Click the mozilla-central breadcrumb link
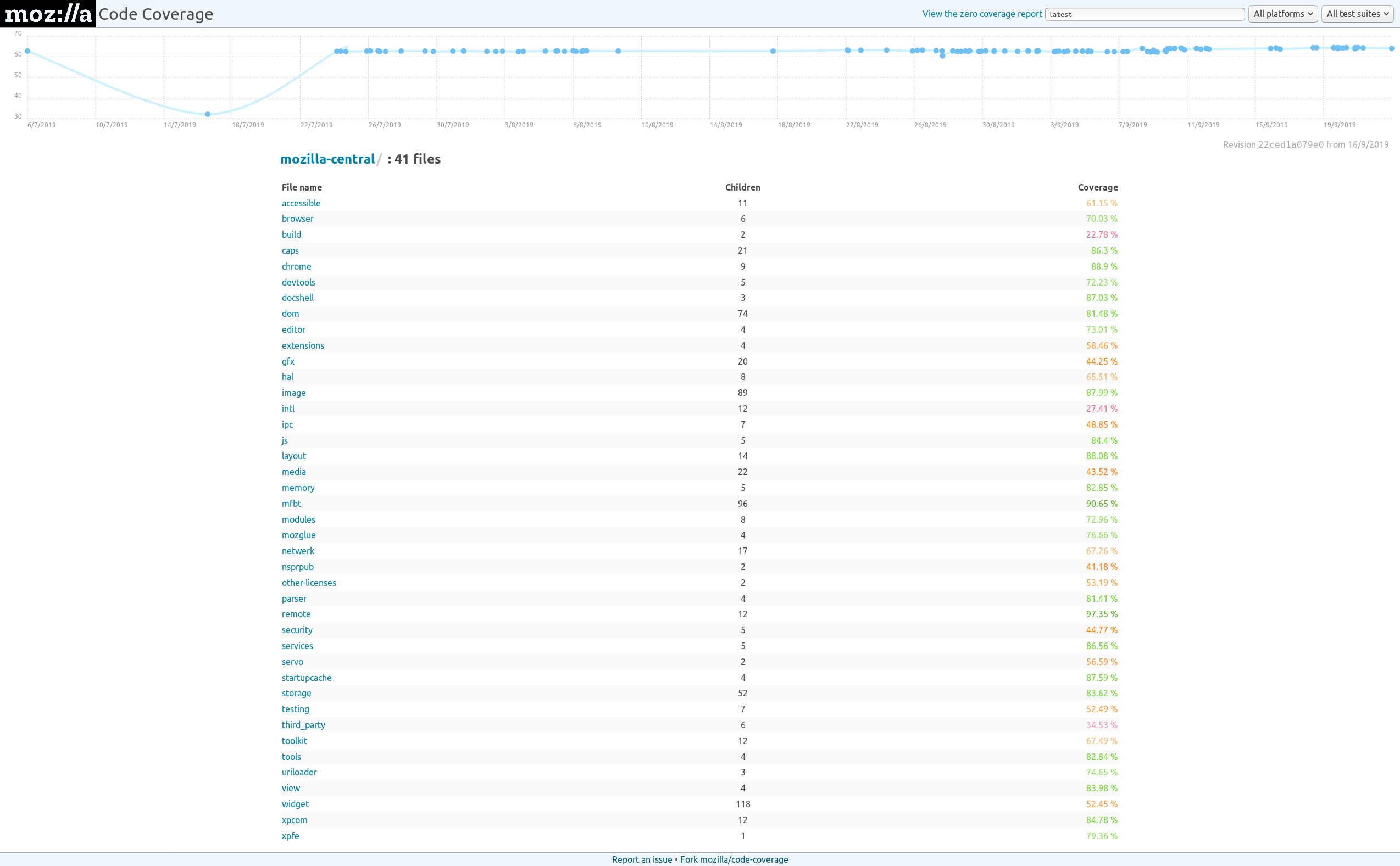1400x866 pixels. click(327, 159)
